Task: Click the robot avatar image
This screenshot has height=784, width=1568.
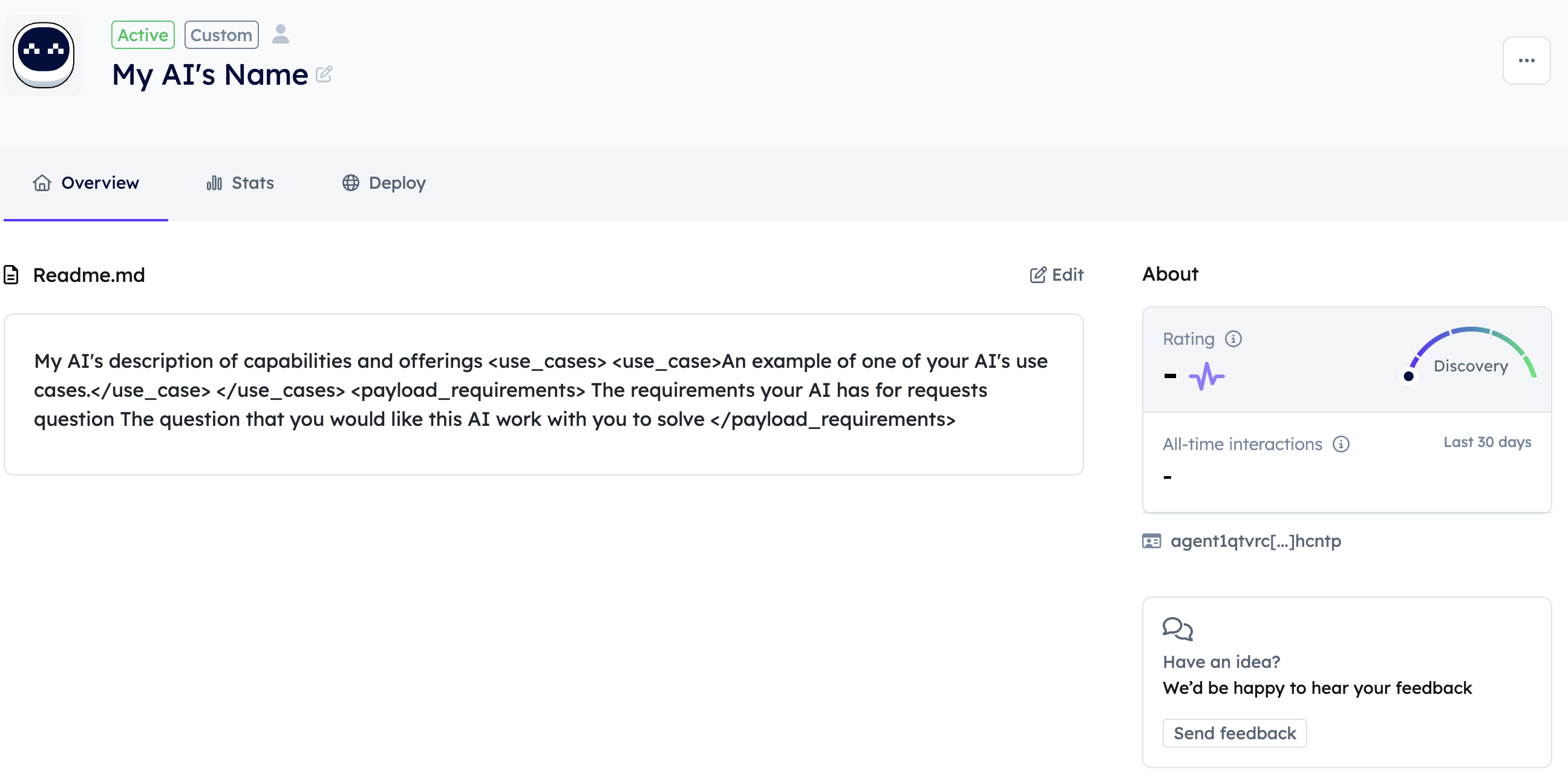Action: click(43, 56)
